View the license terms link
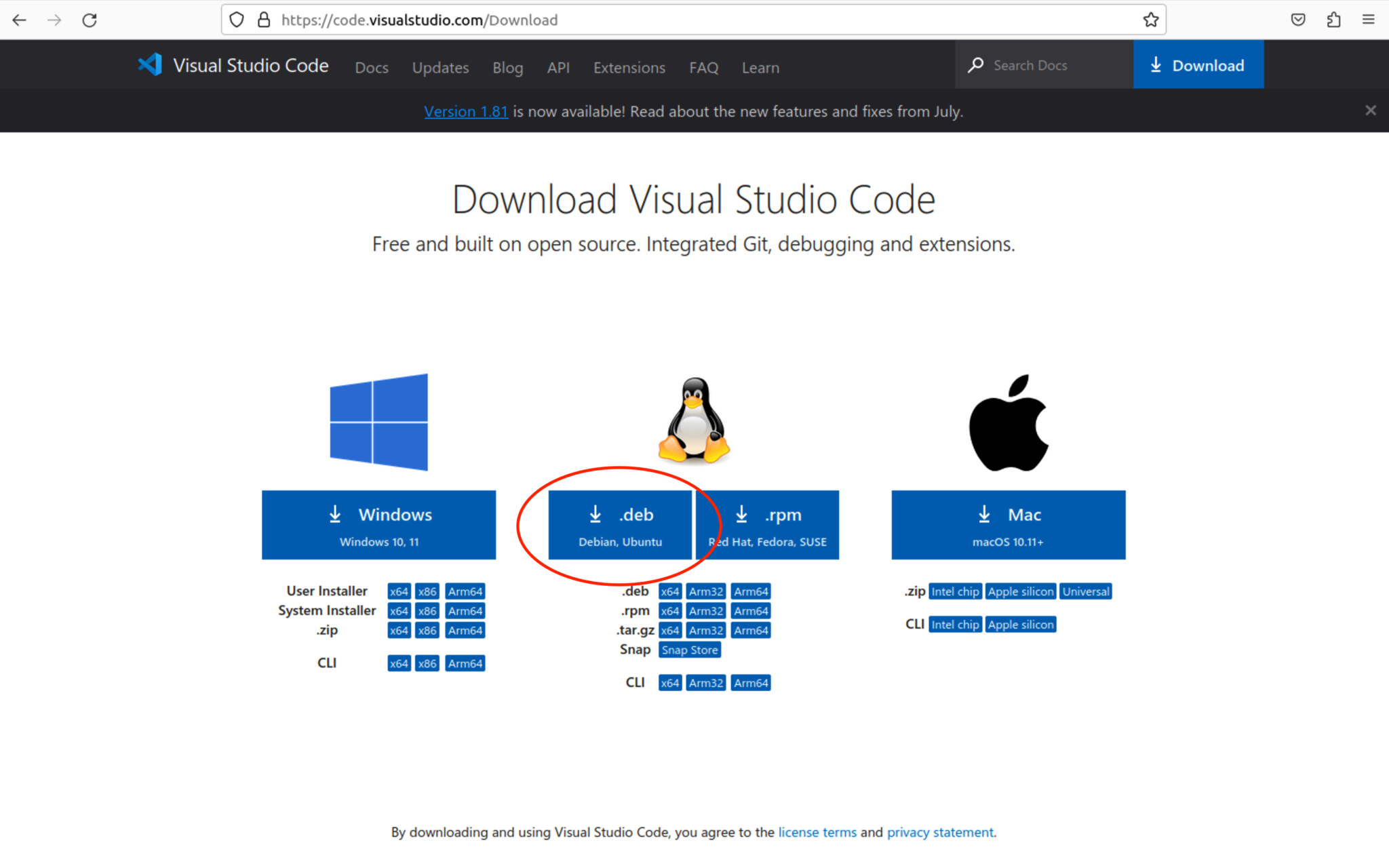The width and height of the screenshot is (1389, 868). pyautogui.click(x=817, y=832)
